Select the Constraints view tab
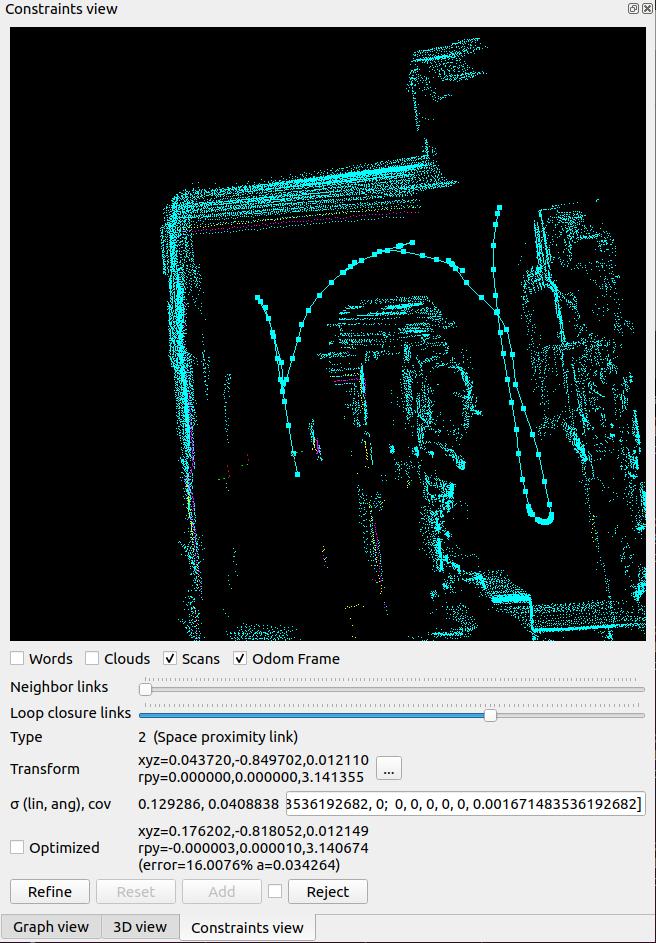Image resolution: width=656 pixels, height=943 pixels. (x=247, y=927)
